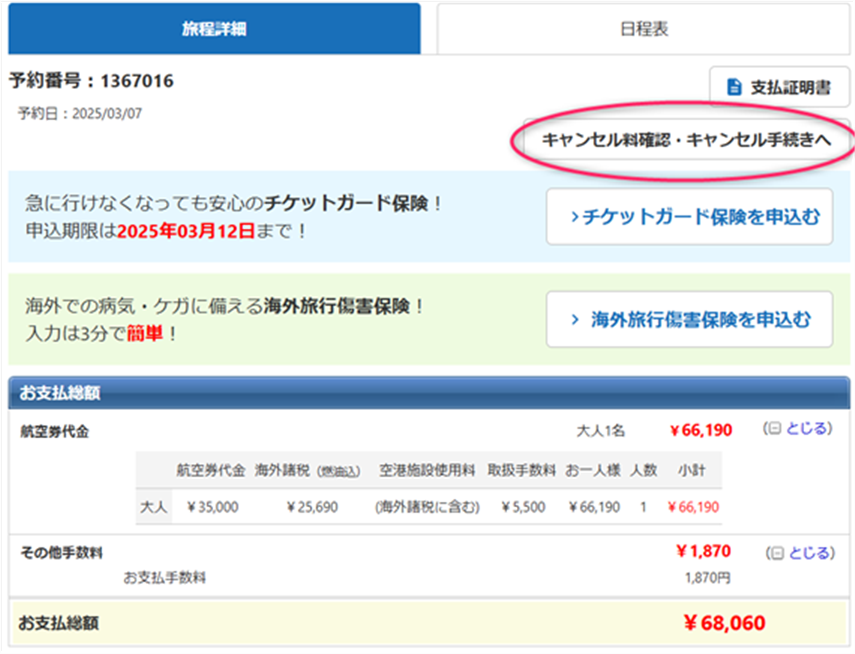Click the 大人1名 passenger count
This screenshot has height=654, width=855.
(x=600, y=431)
